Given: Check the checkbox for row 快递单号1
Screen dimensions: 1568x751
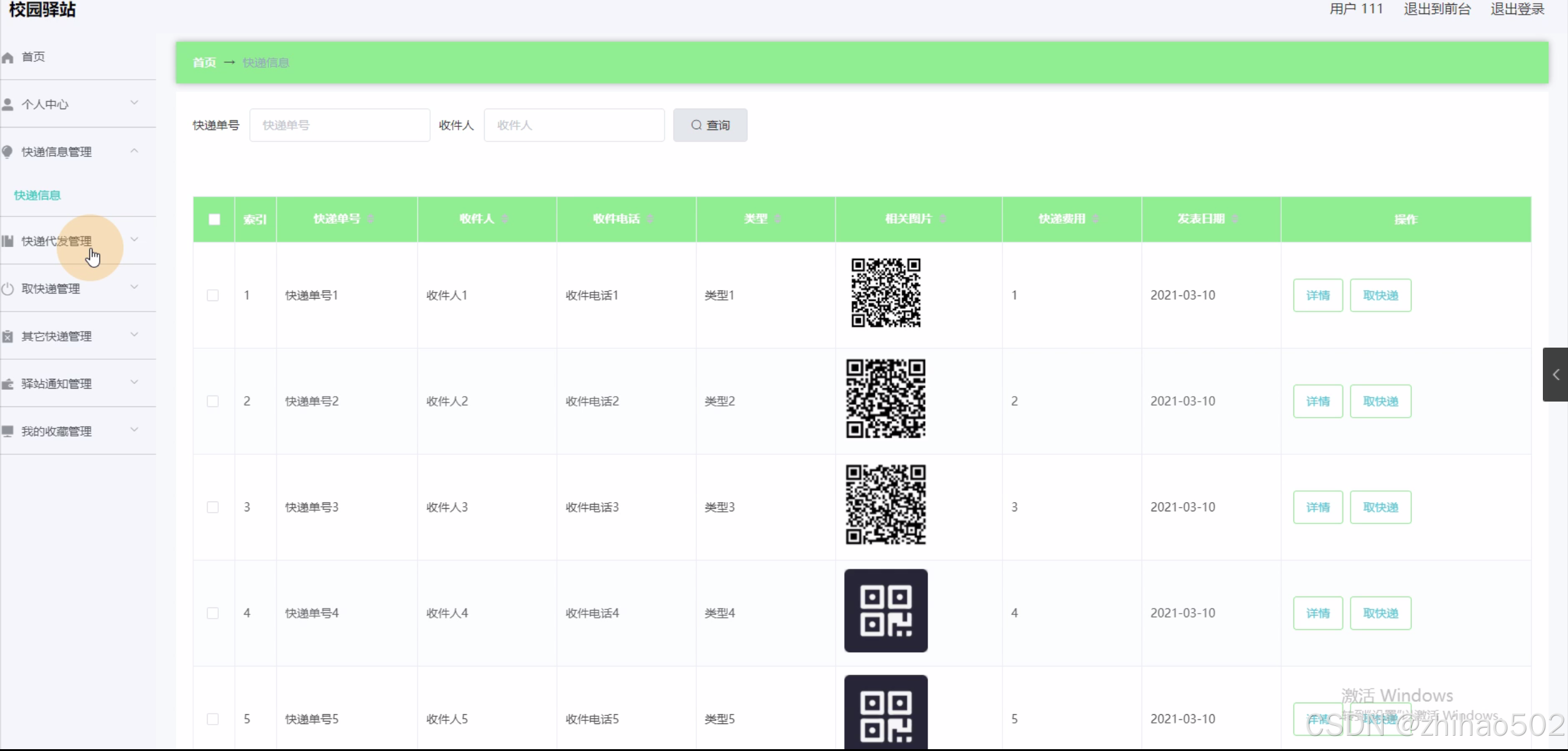Looking at the screenshot, I should pos(213,295).
